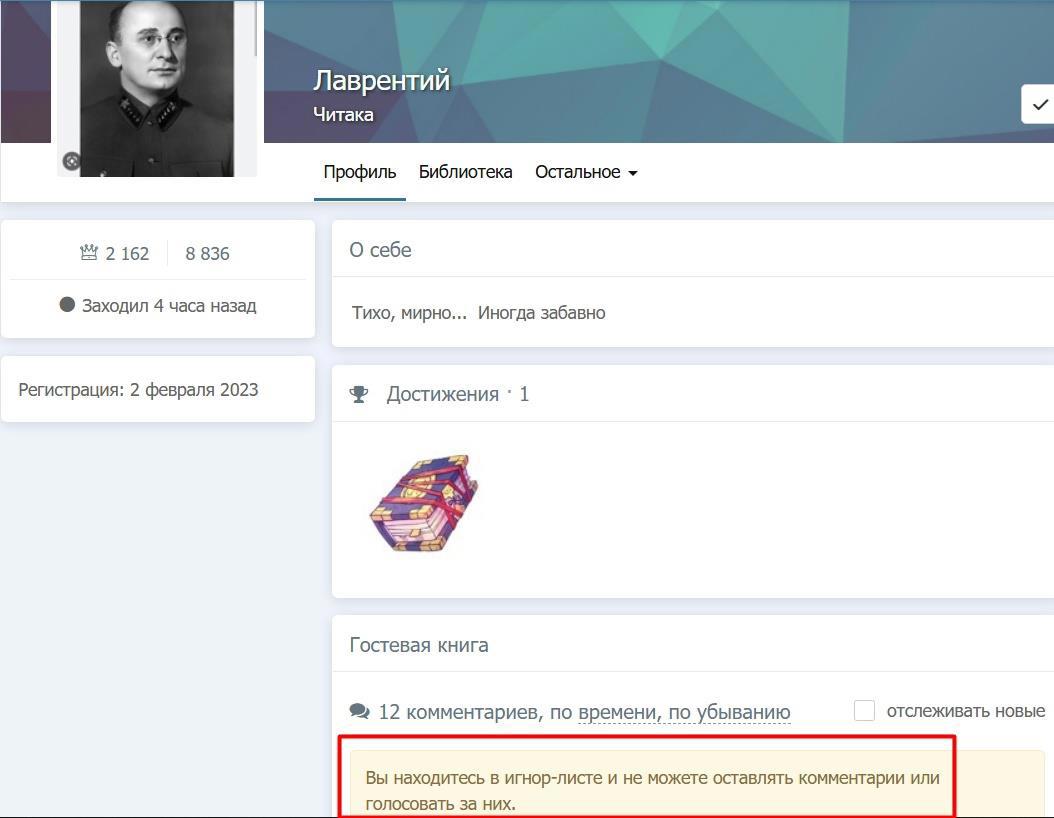The width and height of the screenshot is (1054, 818).
Task: Select the 8 836 counter value
Action: point(207,253)
